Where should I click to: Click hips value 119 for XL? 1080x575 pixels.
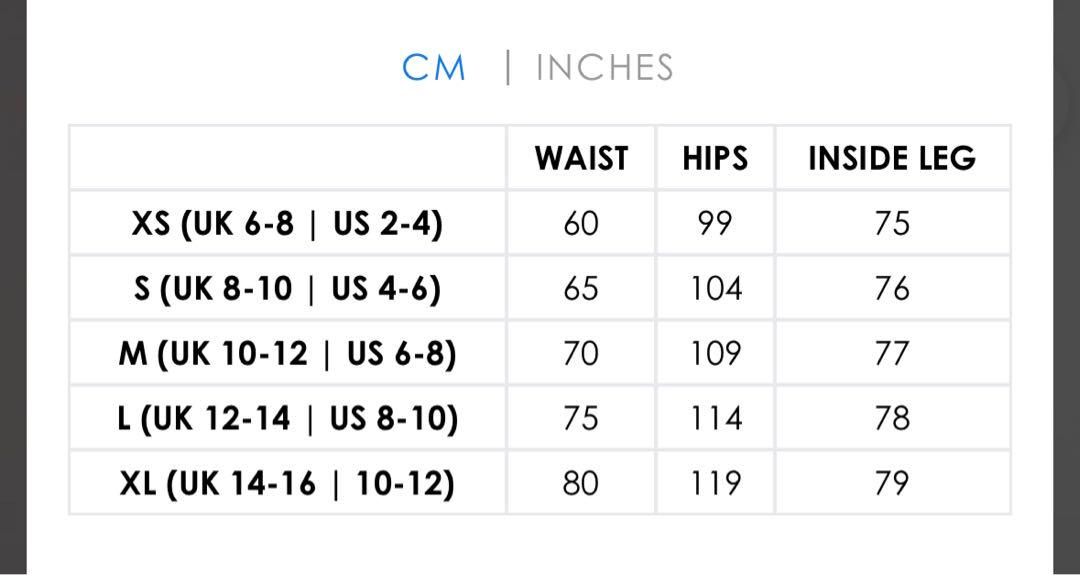[x=716, y=483]
